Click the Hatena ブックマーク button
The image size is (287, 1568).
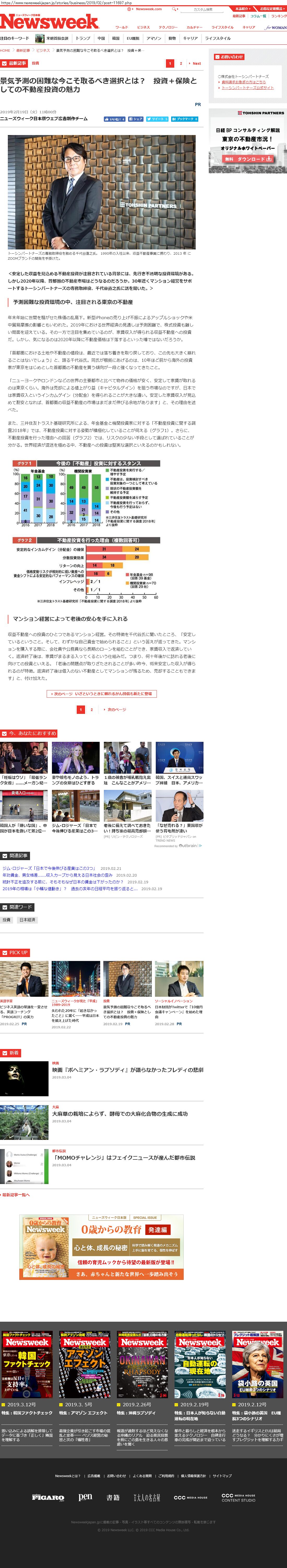click(184, 119)
